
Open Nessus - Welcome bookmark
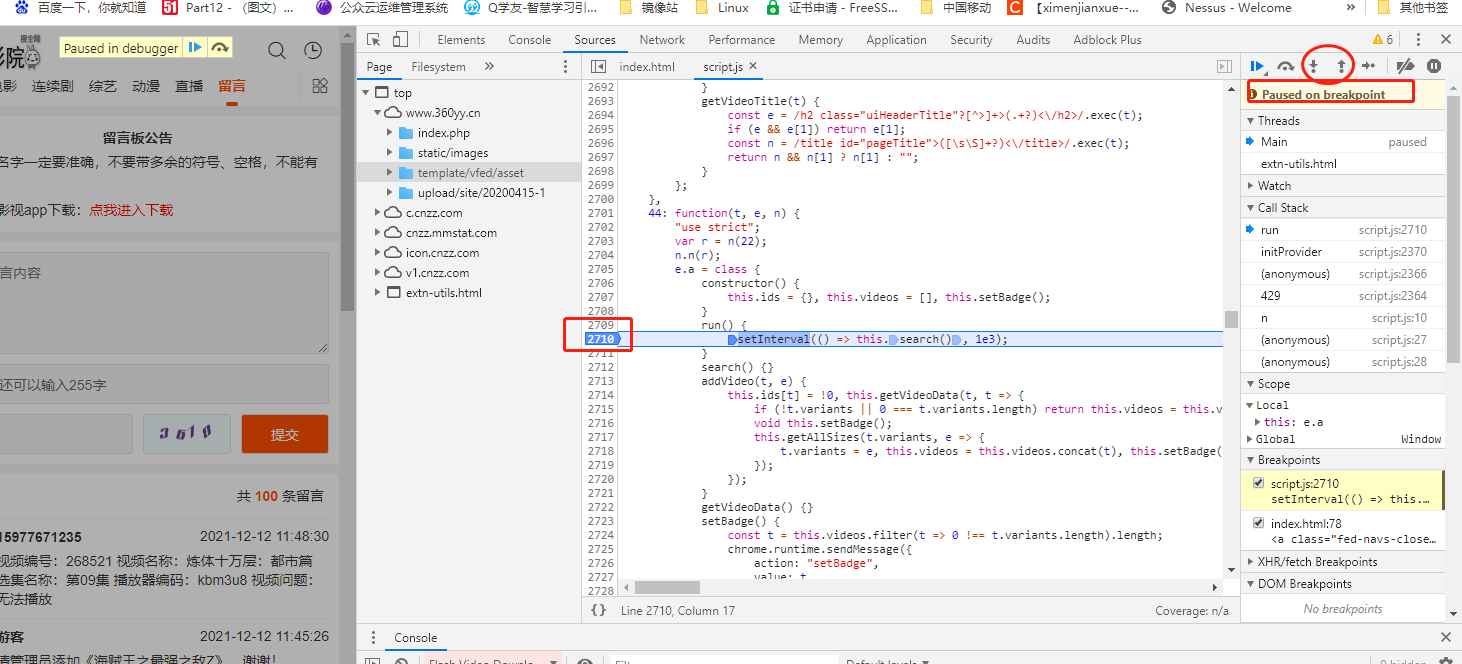point(1227,8)
